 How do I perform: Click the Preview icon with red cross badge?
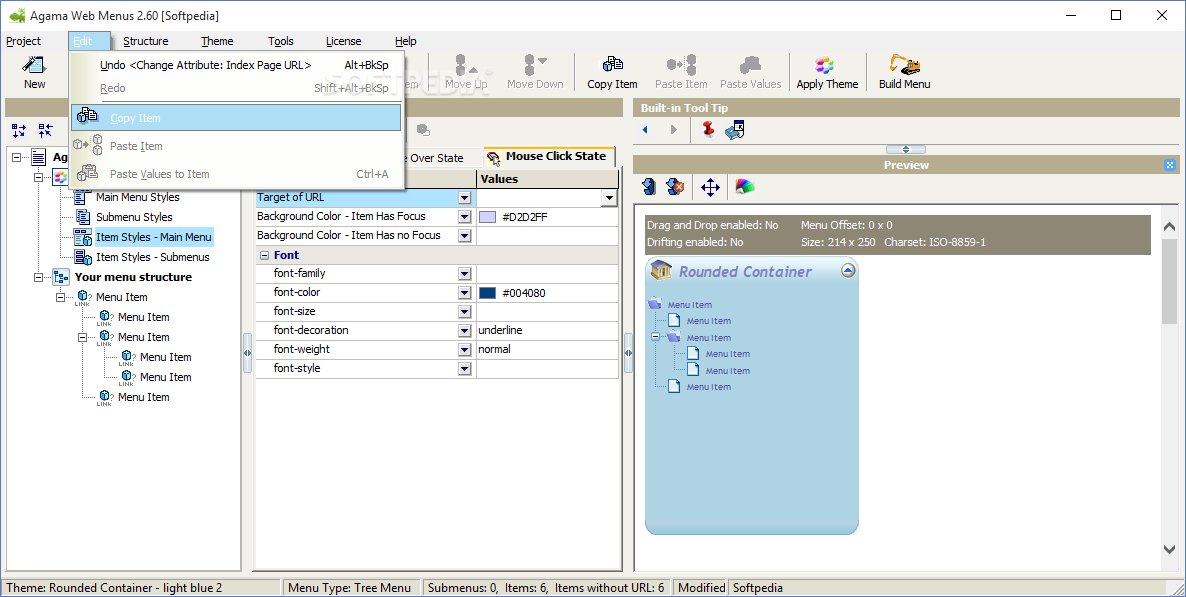(x=675, y=187)
